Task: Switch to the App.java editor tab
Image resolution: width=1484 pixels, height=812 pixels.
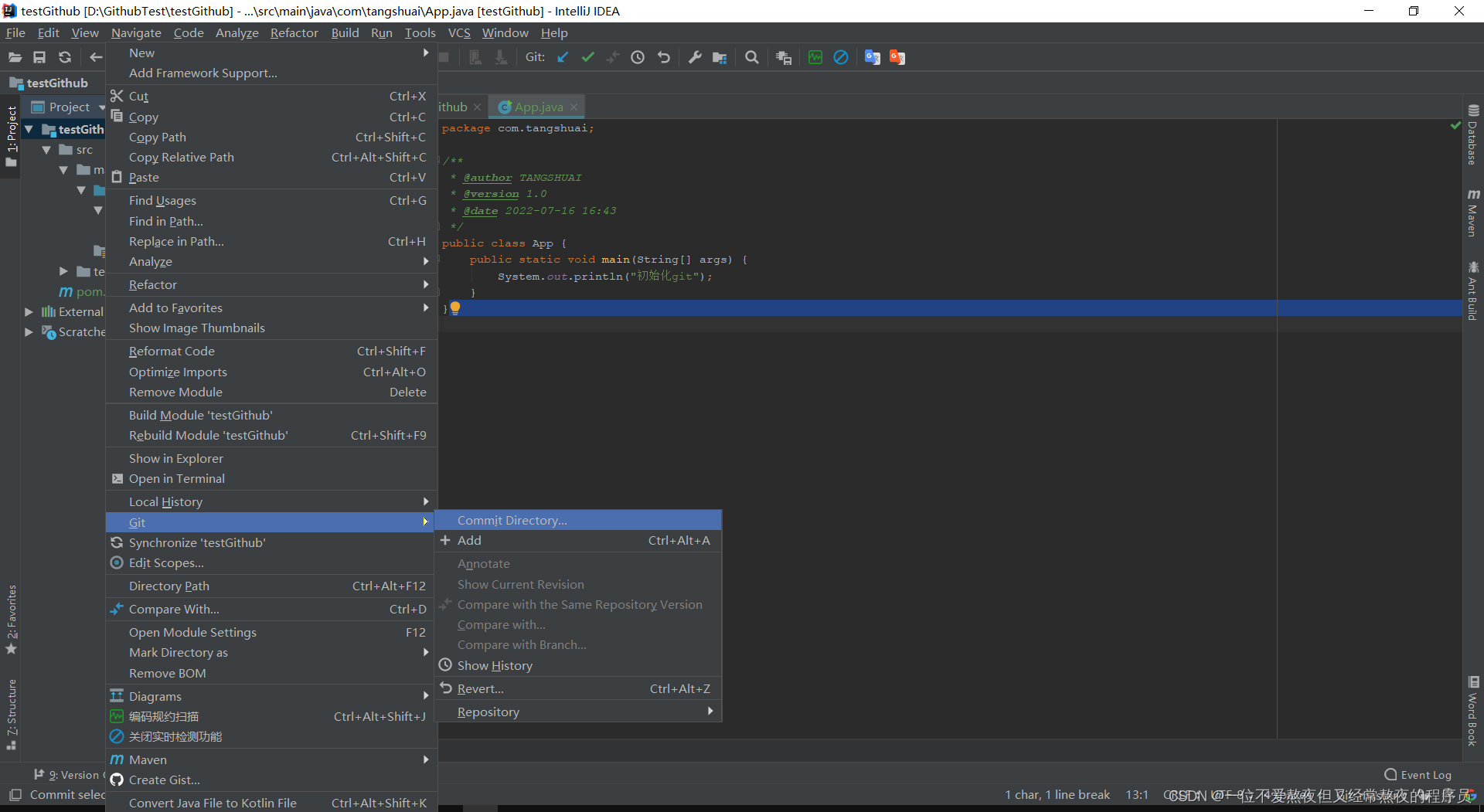Action: coord(538,107)
